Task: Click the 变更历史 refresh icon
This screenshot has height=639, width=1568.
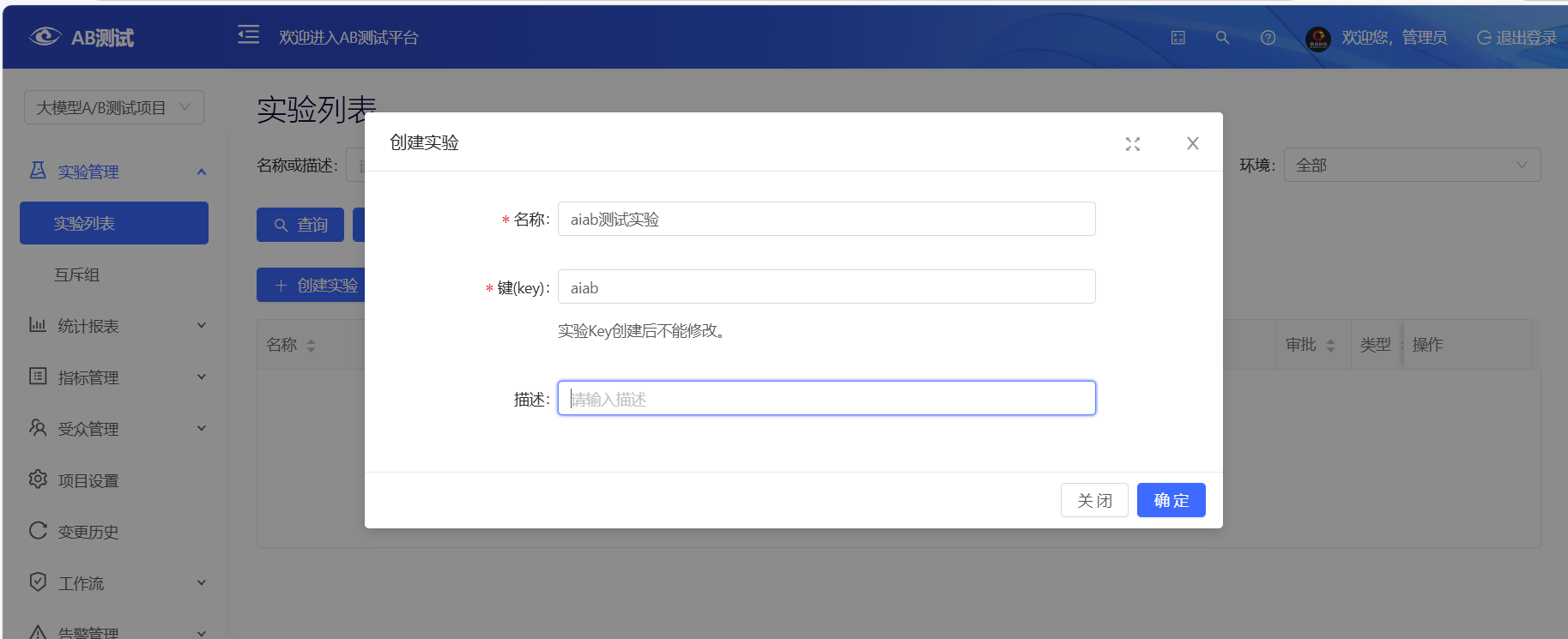Action: click(38, 531)
